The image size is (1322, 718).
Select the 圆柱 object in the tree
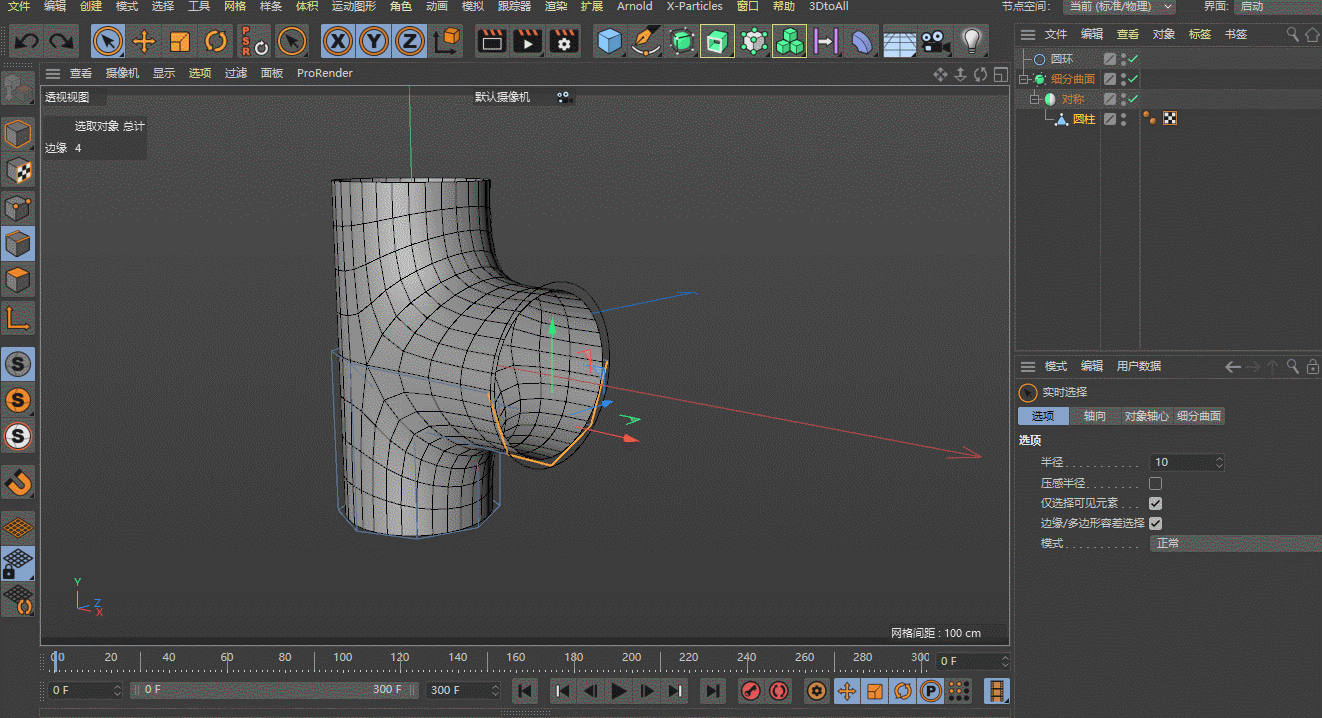point(1083,119)
